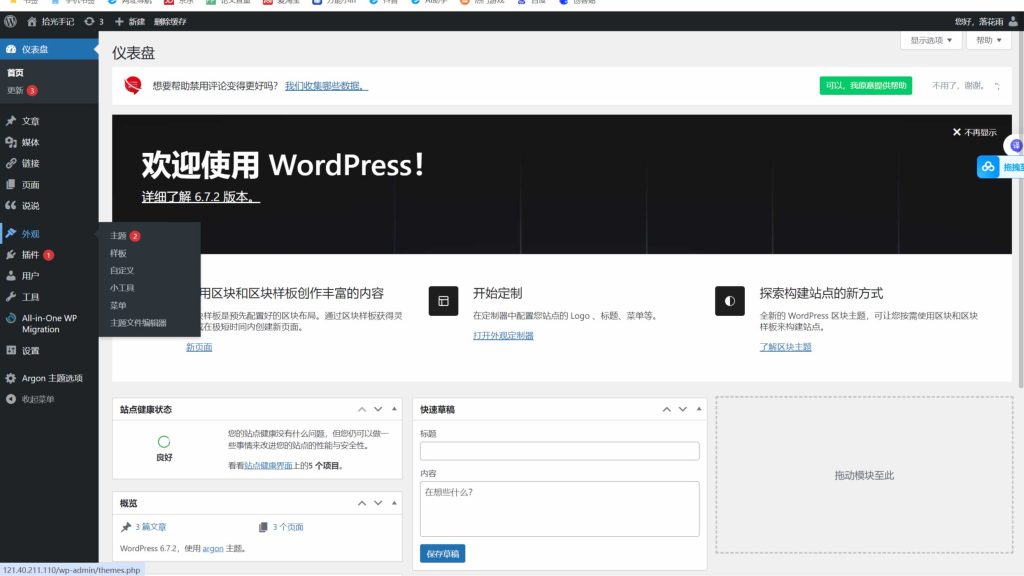This screenshot has height=576, width=1024.
Task: Click the 标题 input field in 快速草稿
Action: [559, 451]
